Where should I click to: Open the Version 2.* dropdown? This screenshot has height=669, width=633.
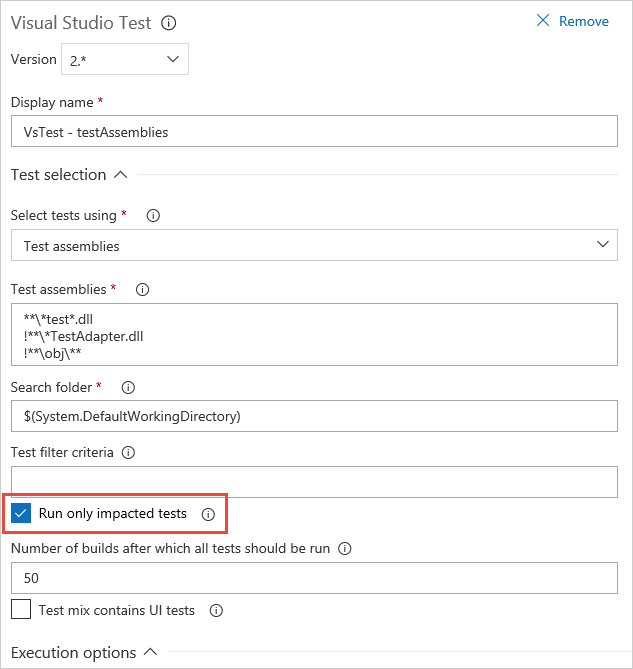(x=125, y=60)
